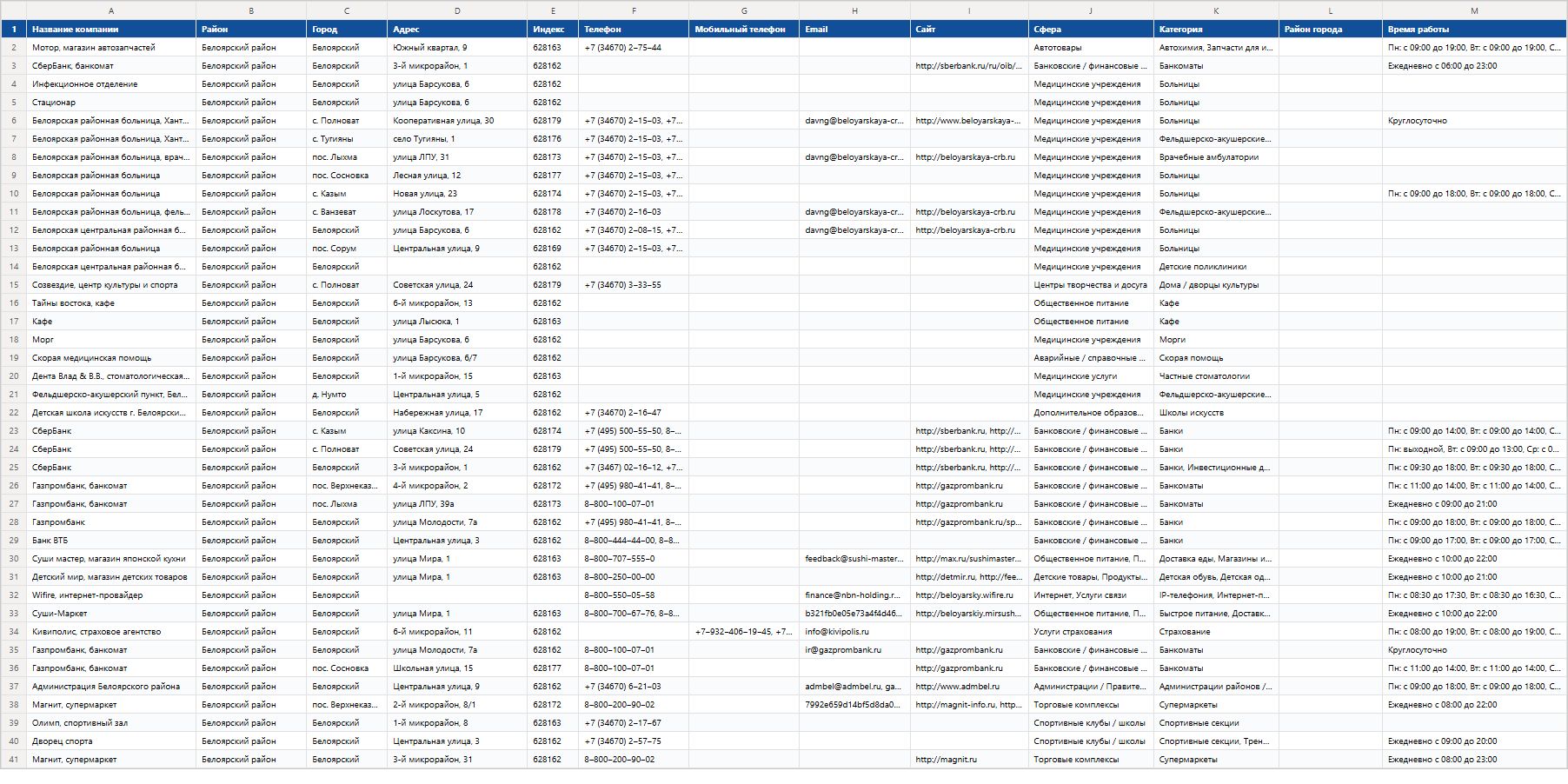Select 'Созвездие, центр культуры и спорта' cell

(111, 285)
